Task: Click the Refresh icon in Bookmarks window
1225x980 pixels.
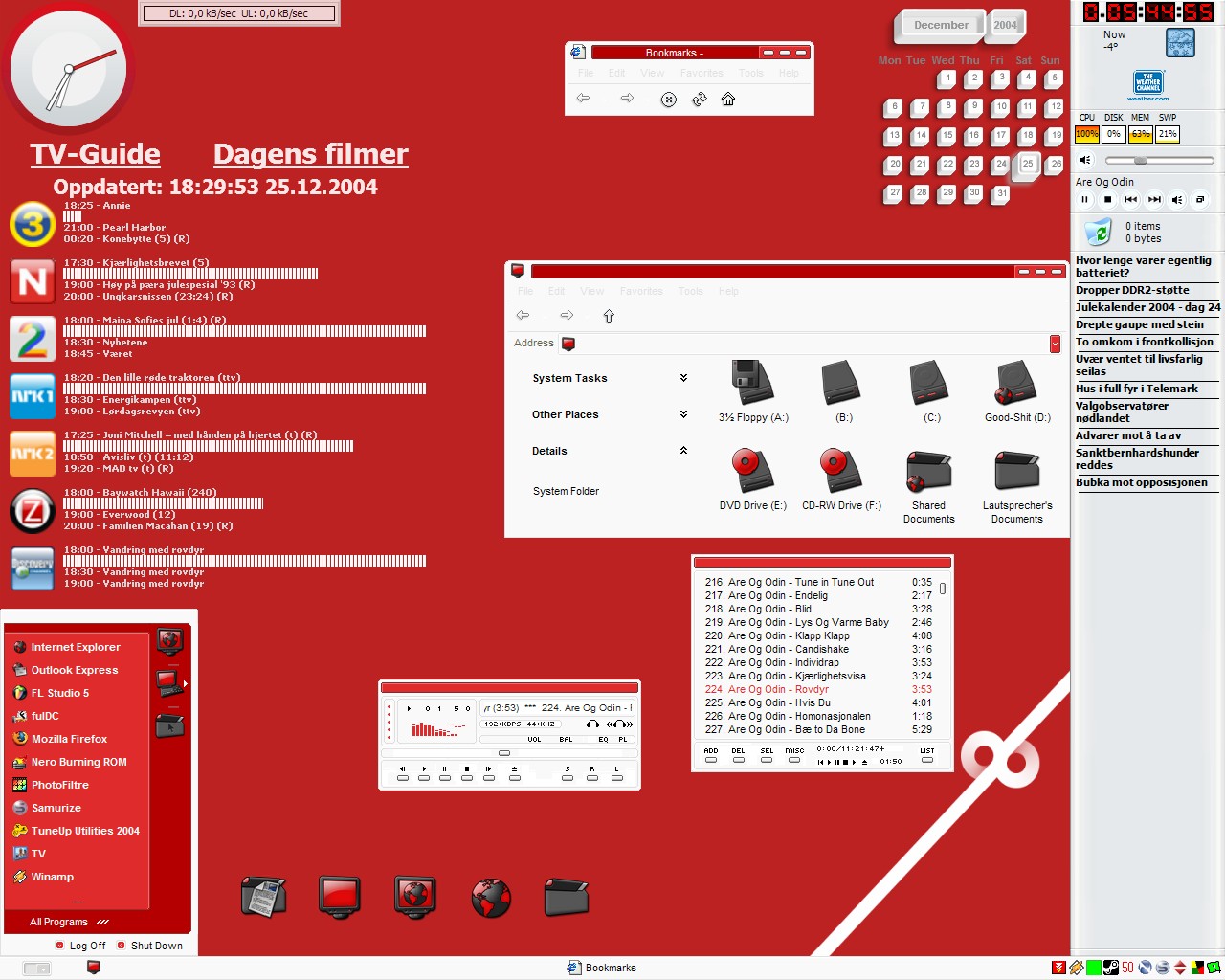Action: tap(699, 99)
